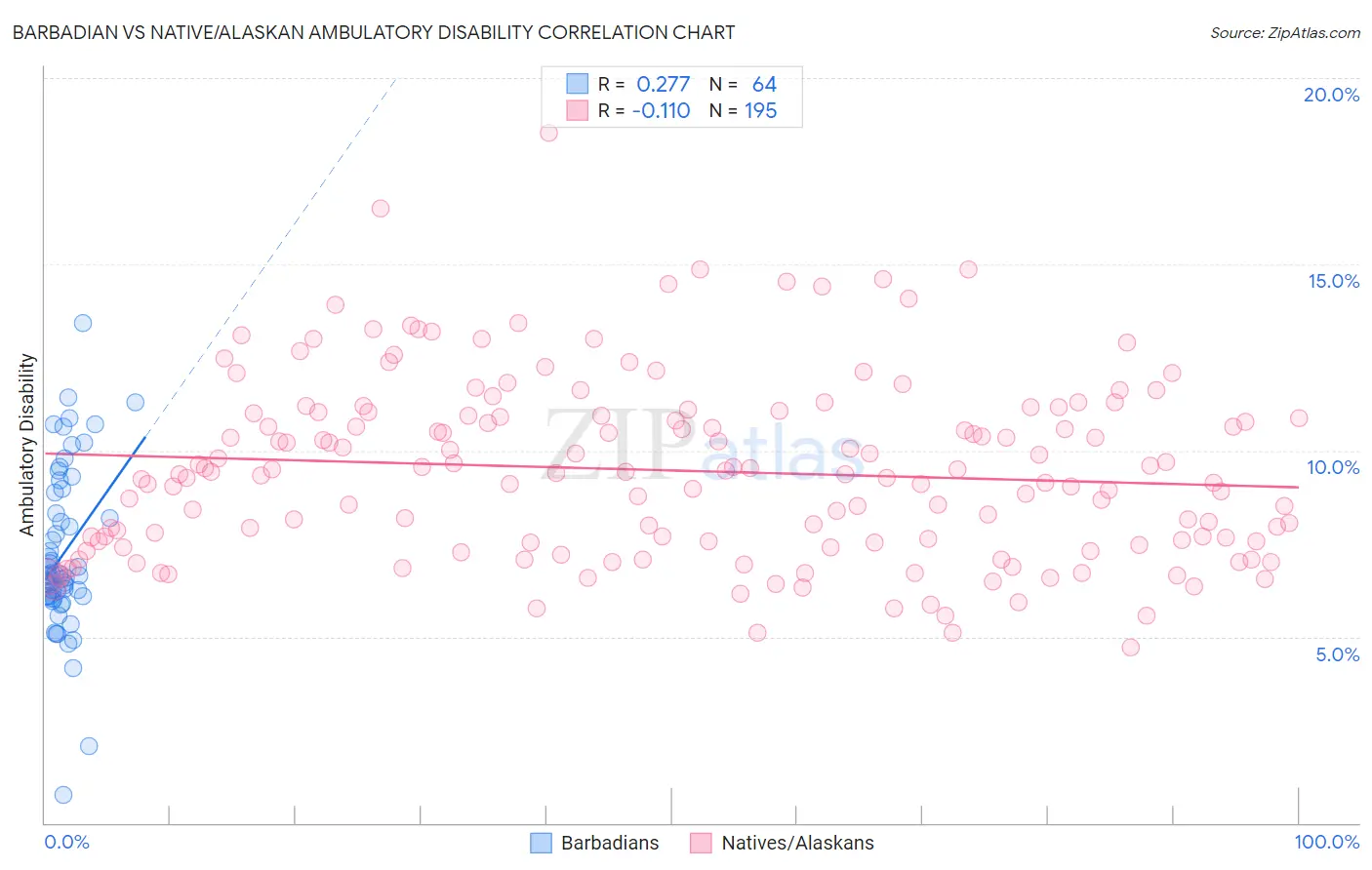Click the blue swatch beside R = 0.277
The height and width of the screenshot is (870, 1372).
click(578, 84)
